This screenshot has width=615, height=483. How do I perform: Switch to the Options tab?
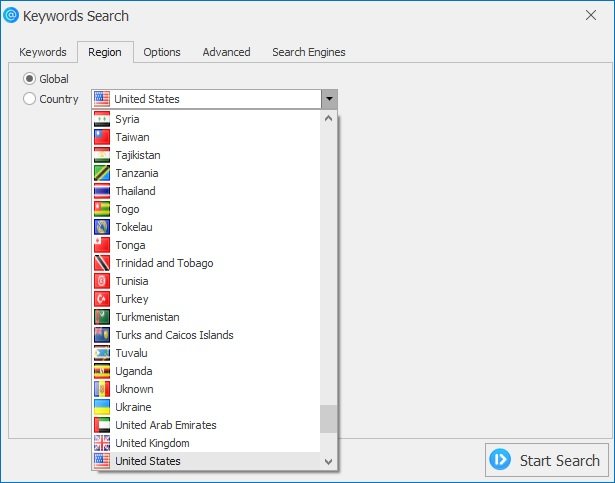pyautogui.click(x=162, y=52)
